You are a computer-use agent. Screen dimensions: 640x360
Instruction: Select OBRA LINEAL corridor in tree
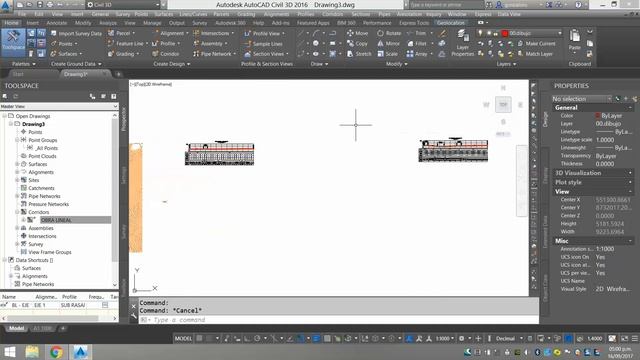(x=56, y=220)
